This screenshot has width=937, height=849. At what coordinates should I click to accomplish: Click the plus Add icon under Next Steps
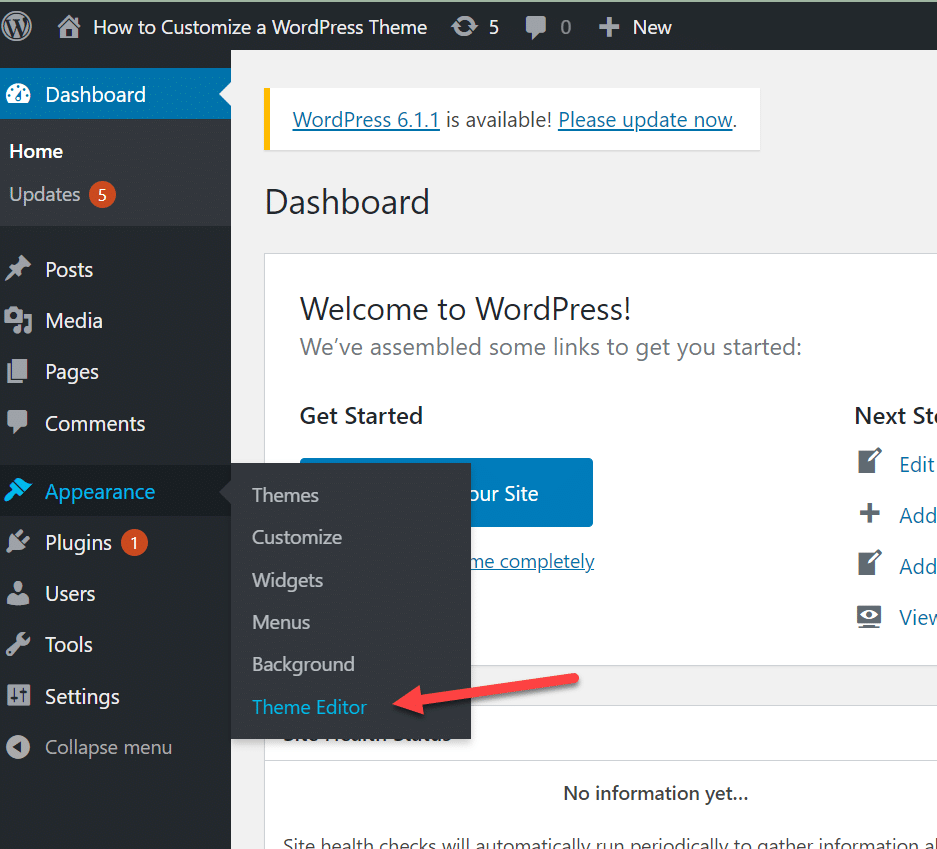(x=869, y=513)
